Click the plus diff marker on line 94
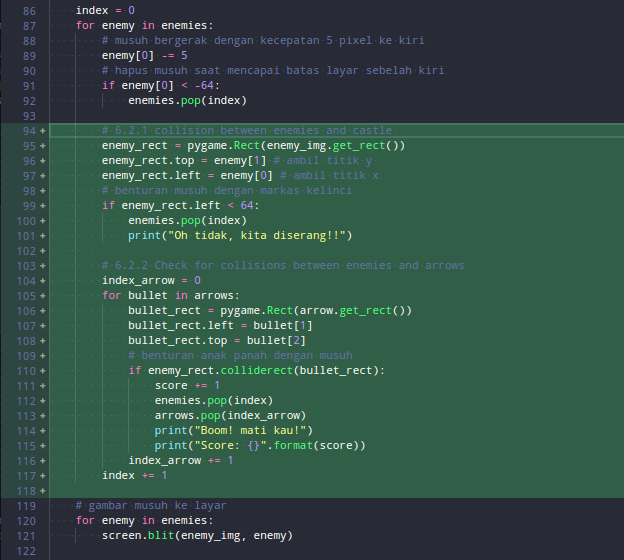Image resolution: width=624 pixels, height=560 pixels. pyautogui.click(x=42, y=132)
